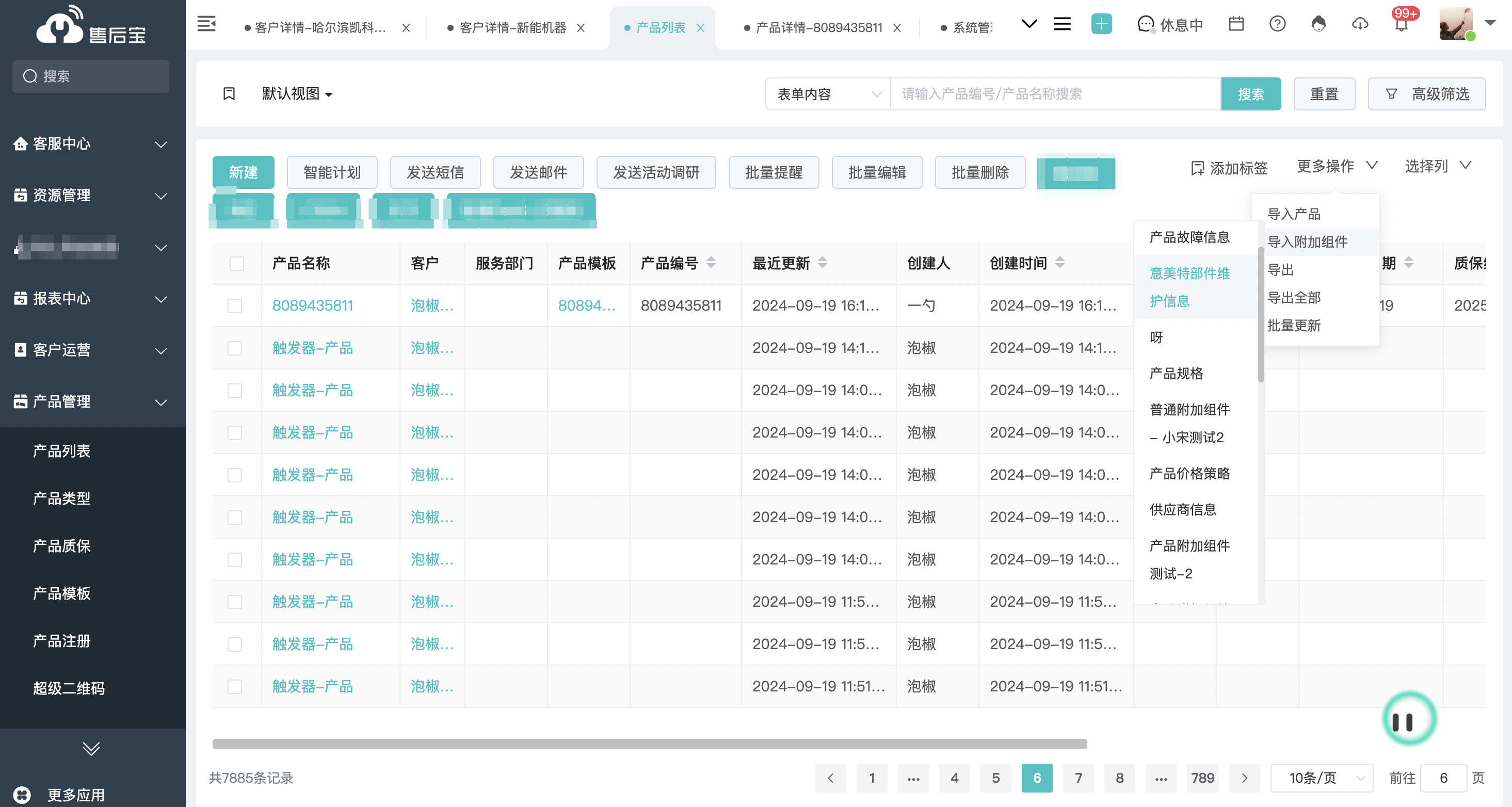Open 更多应用 at sidebar bottom
Viewport: 1512px width, 807px height.
tap(59, 795)
